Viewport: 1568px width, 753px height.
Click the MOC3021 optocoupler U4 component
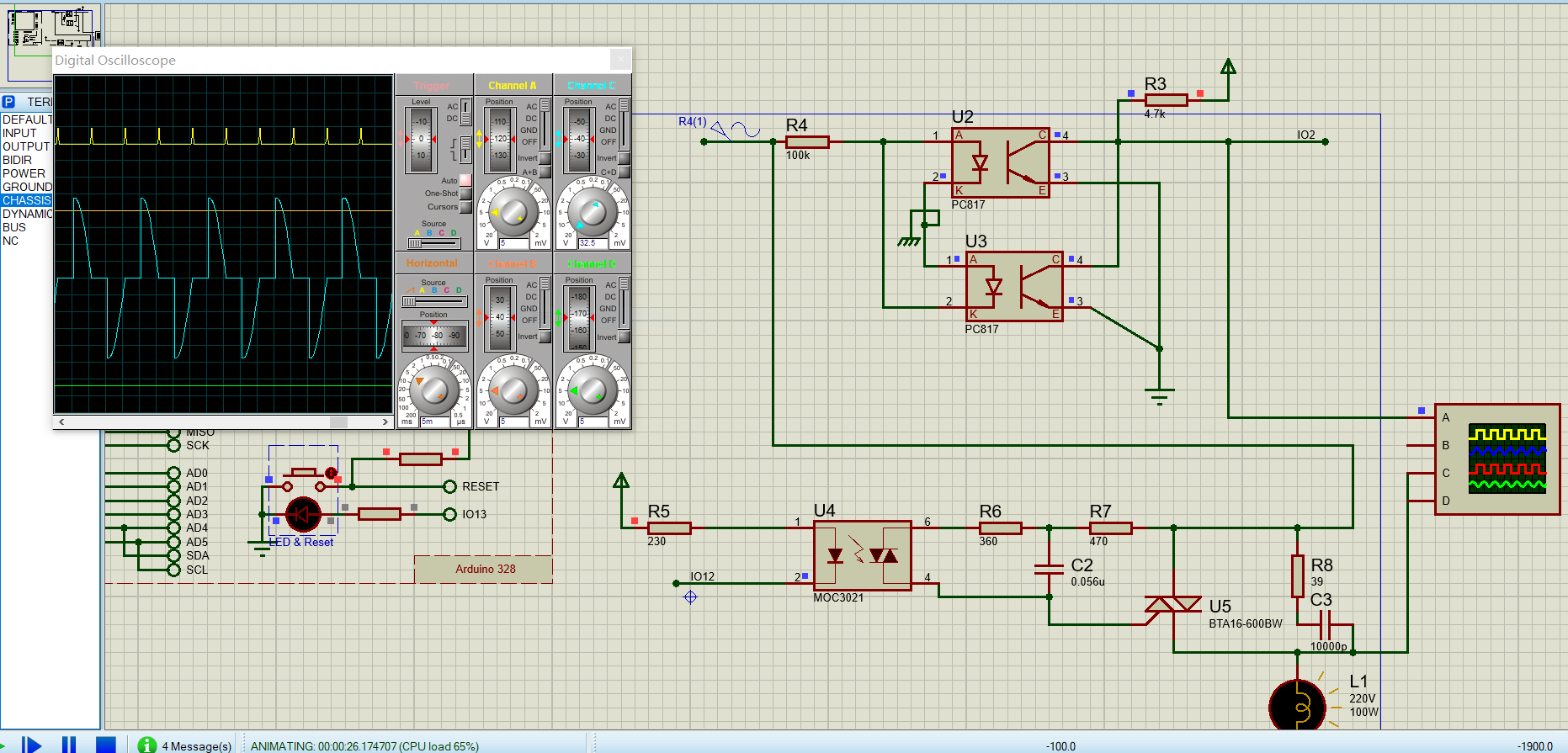coord(862,555)
